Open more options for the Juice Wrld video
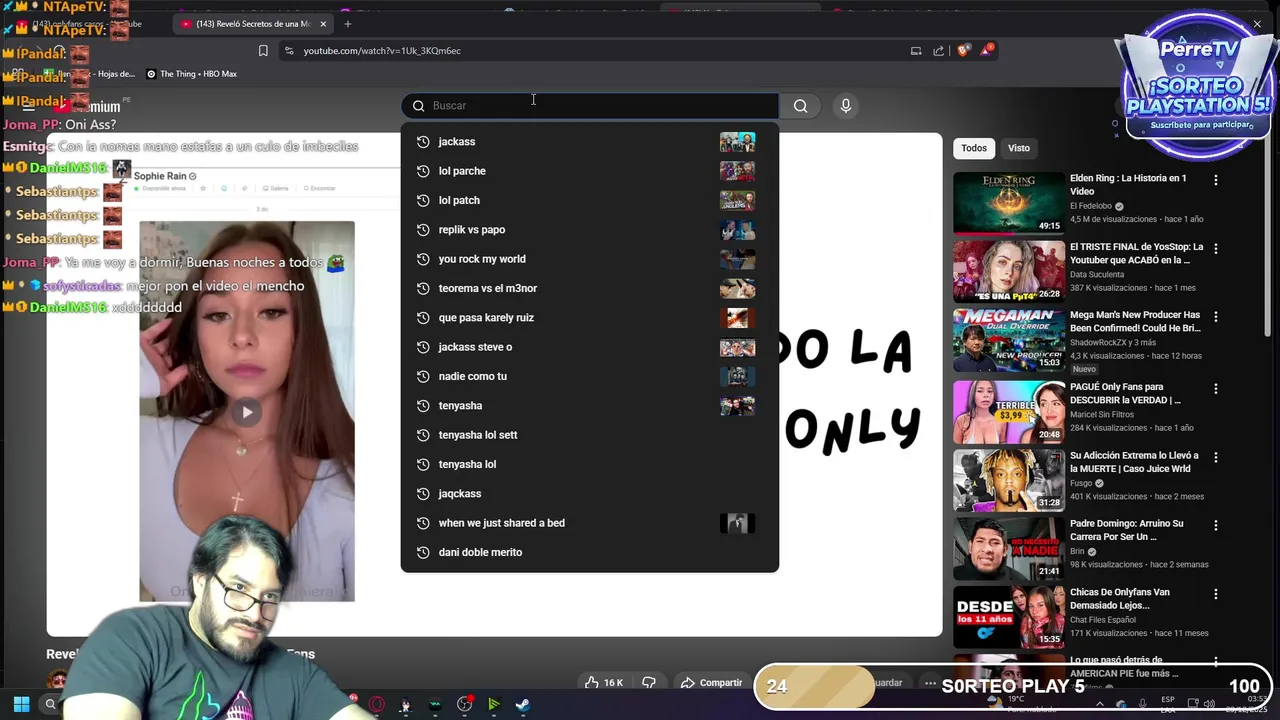Screen dimensions: 1280x720 point(1216,457)
